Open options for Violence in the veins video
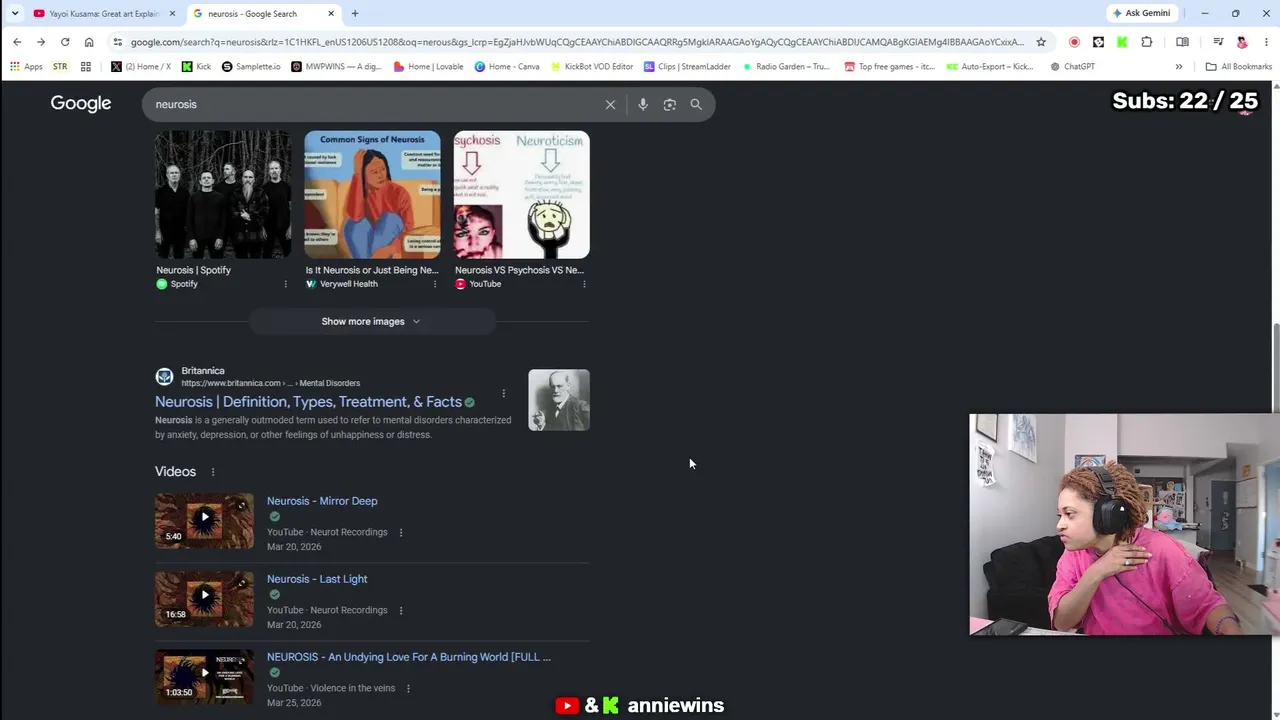1280x720 pixels. [x=408, y=688]
